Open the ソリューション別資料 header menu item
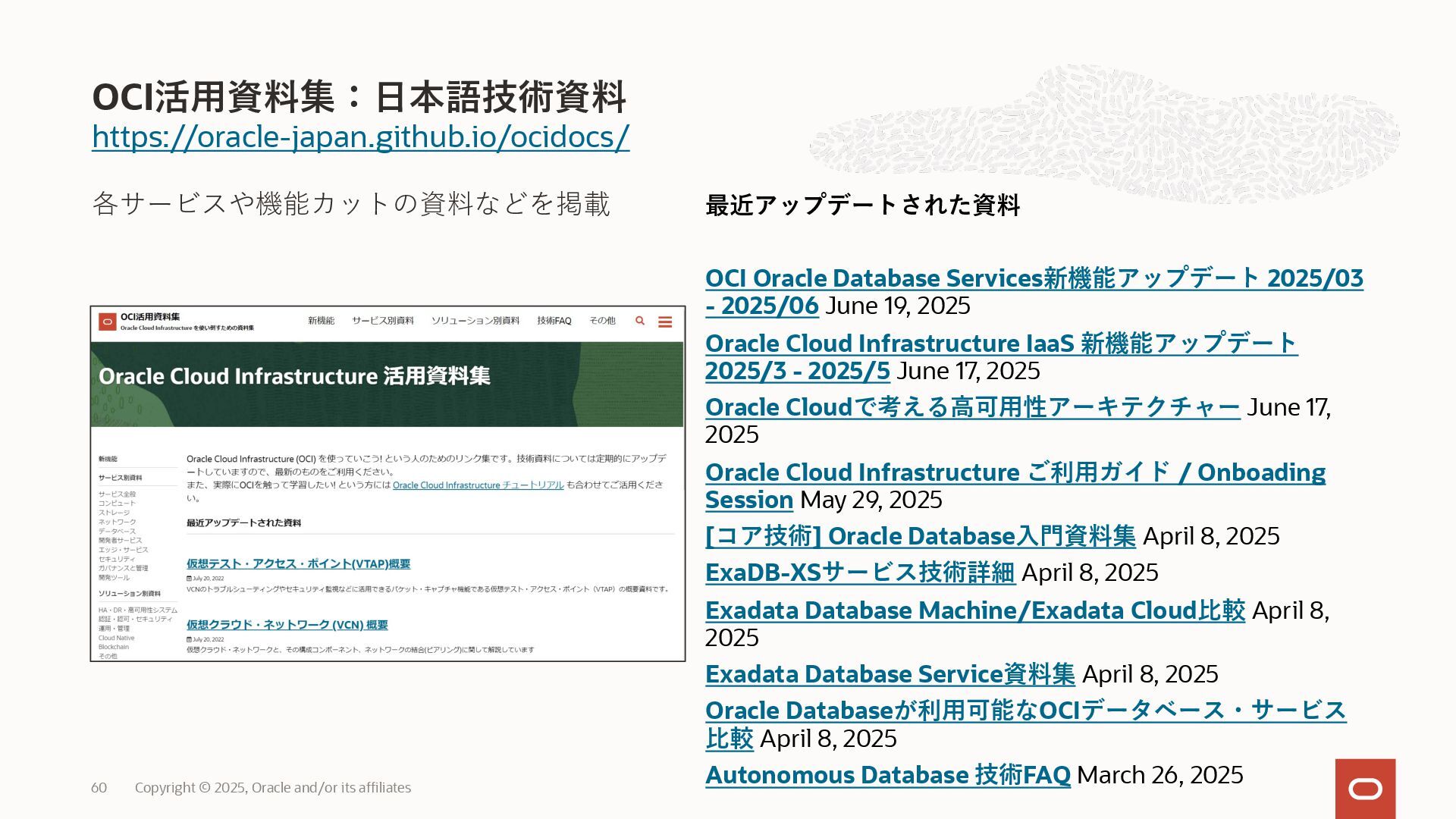 pos(475,321)
